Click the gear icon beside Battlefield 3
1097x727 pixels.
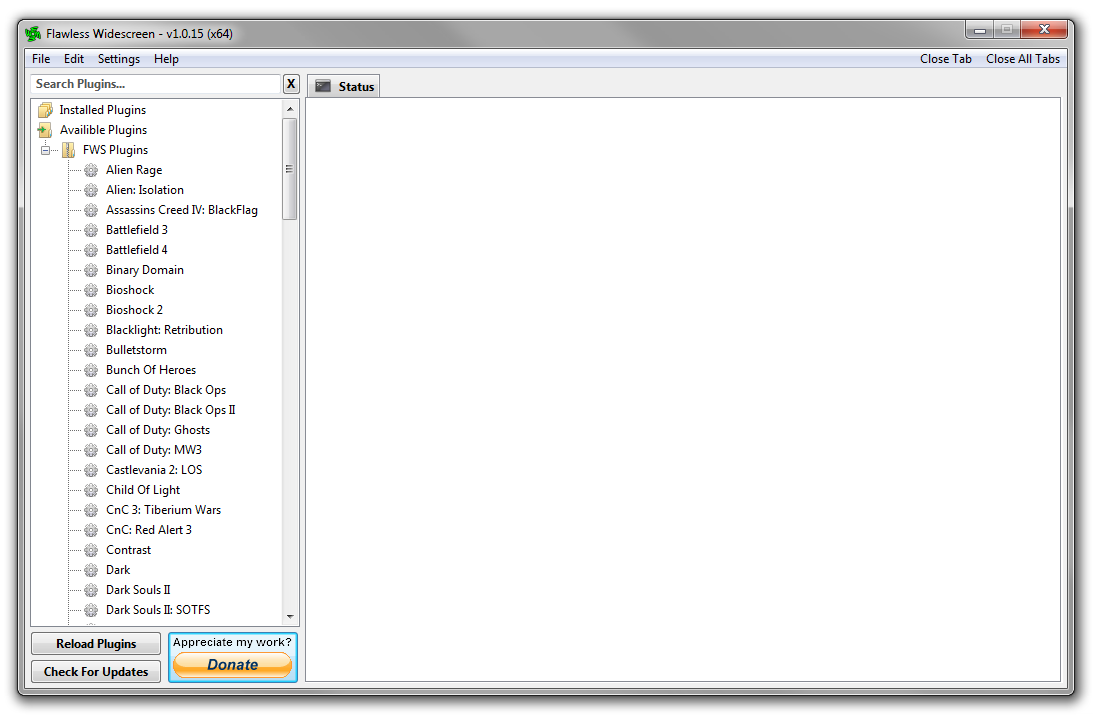[91, 230]
